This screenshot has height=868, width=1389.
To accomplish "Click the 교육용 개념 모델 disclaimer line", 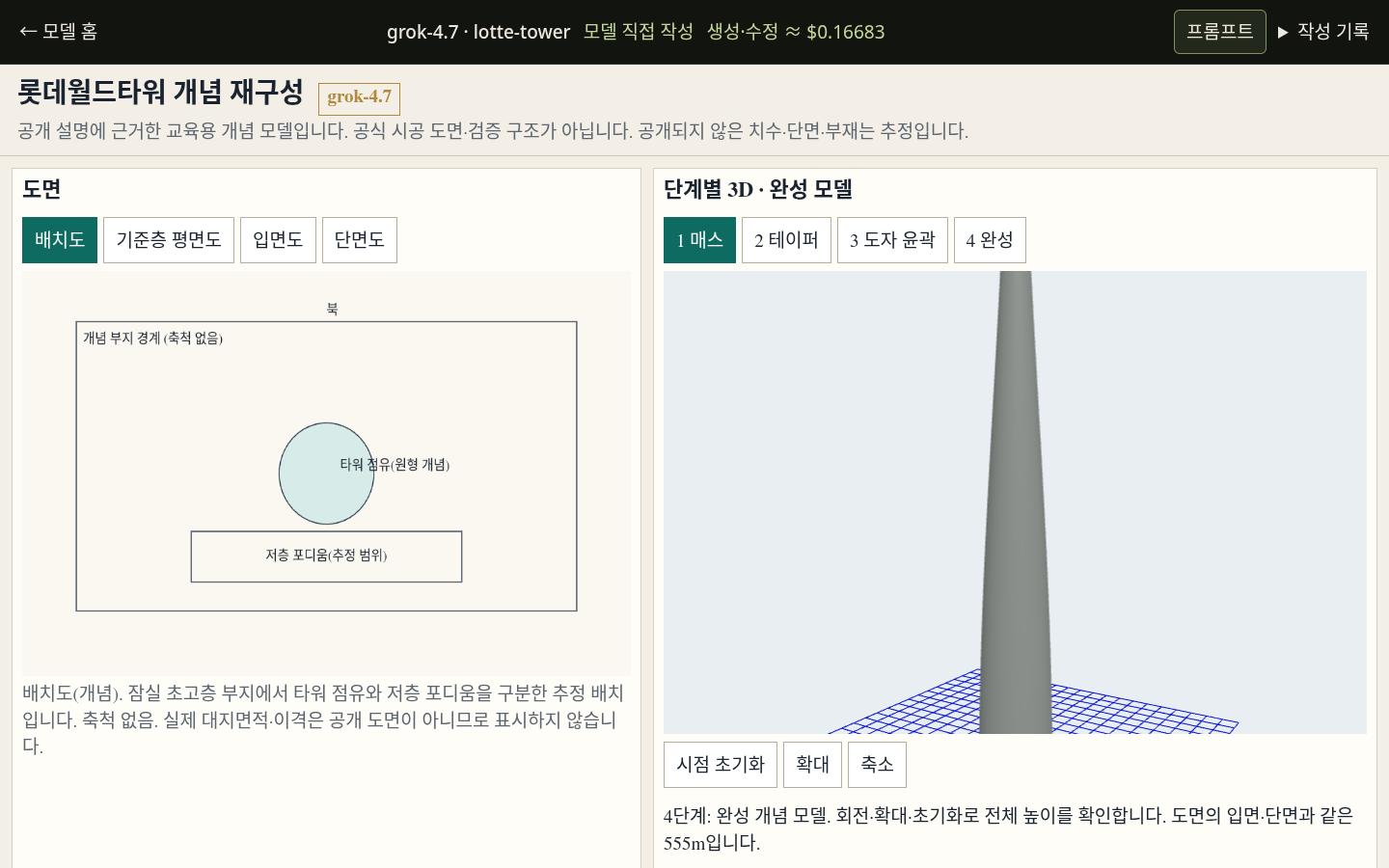I will [x=493, y=131].
